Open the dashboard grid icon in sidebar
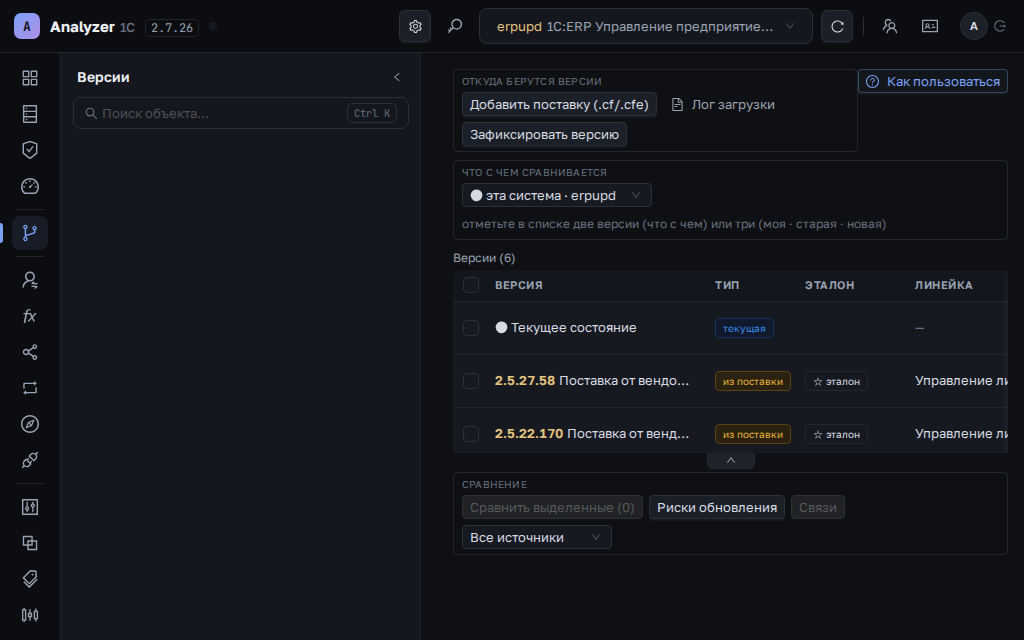 pos(30,78)
